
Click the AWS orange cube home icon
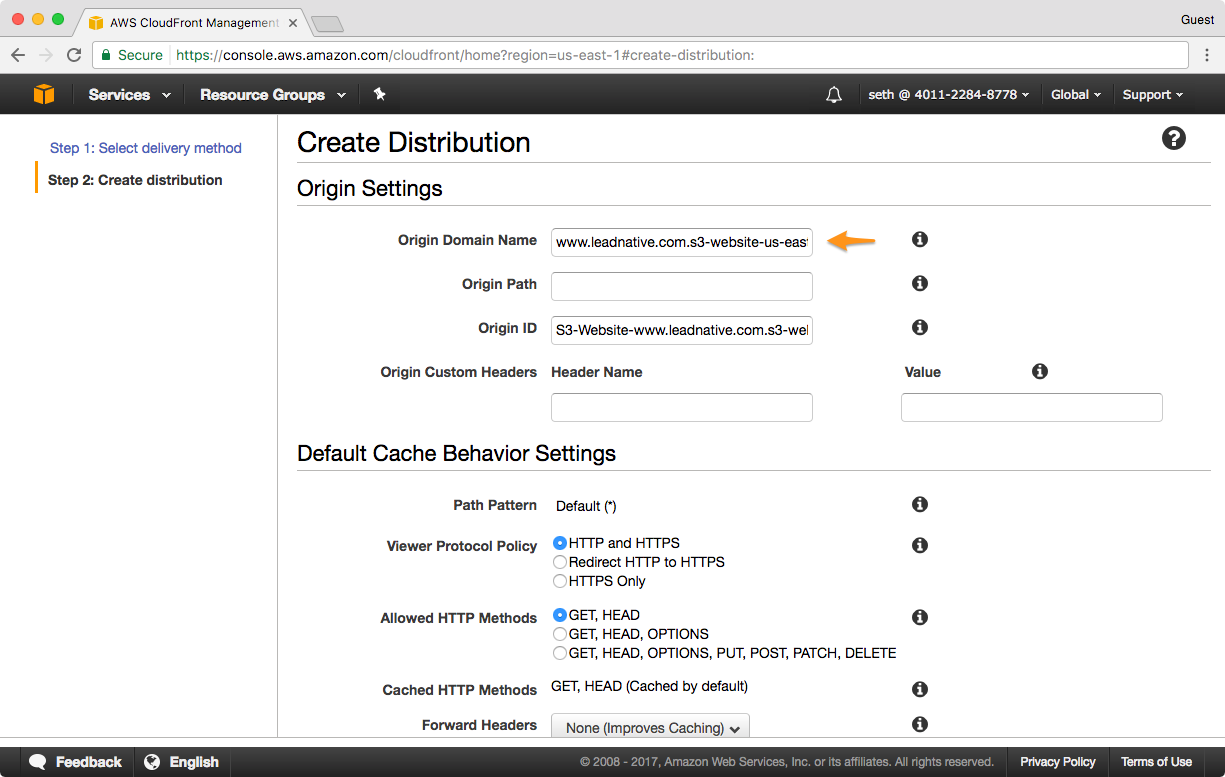(44, 94)
